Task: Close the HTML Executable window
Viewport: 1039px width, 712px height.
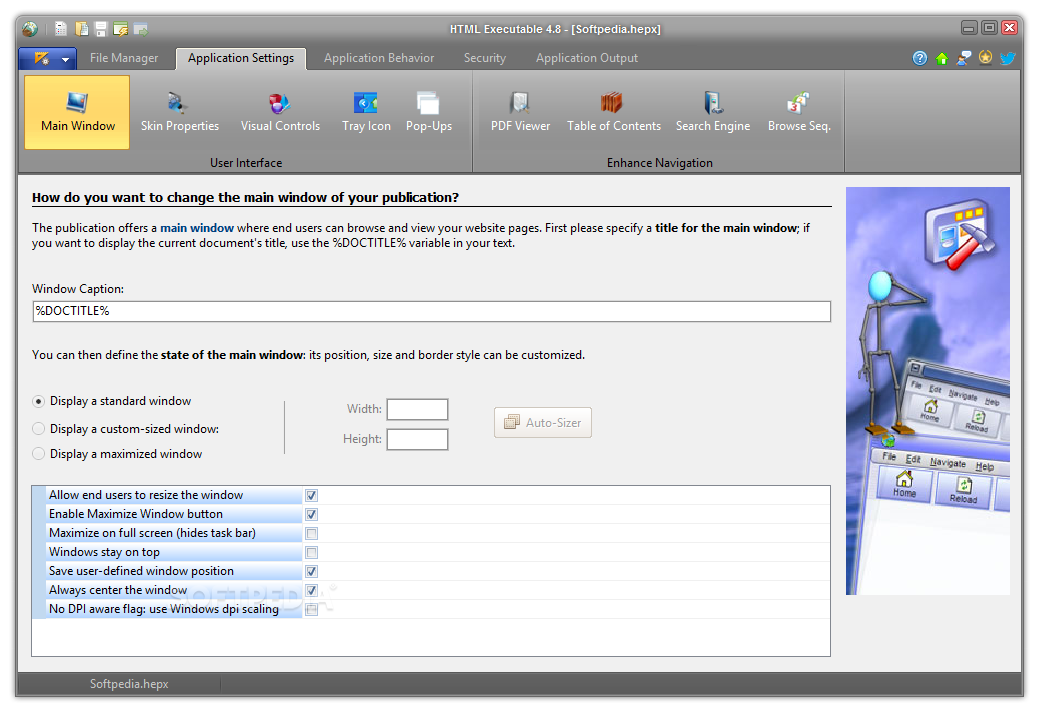Action: 1010,28
